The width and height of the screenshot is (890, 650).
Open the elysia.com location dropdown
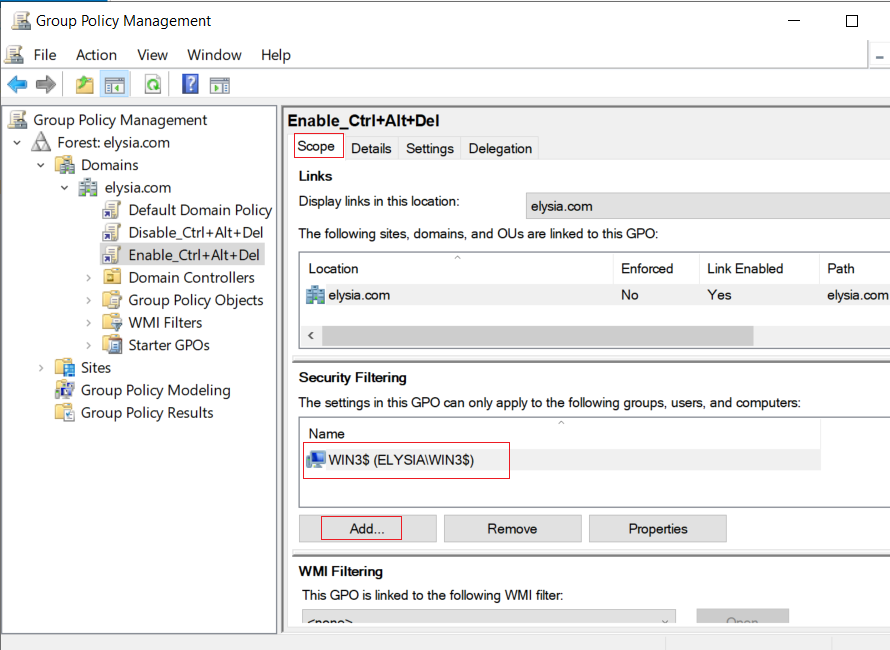pyautogui.click(x=707, y=206)
